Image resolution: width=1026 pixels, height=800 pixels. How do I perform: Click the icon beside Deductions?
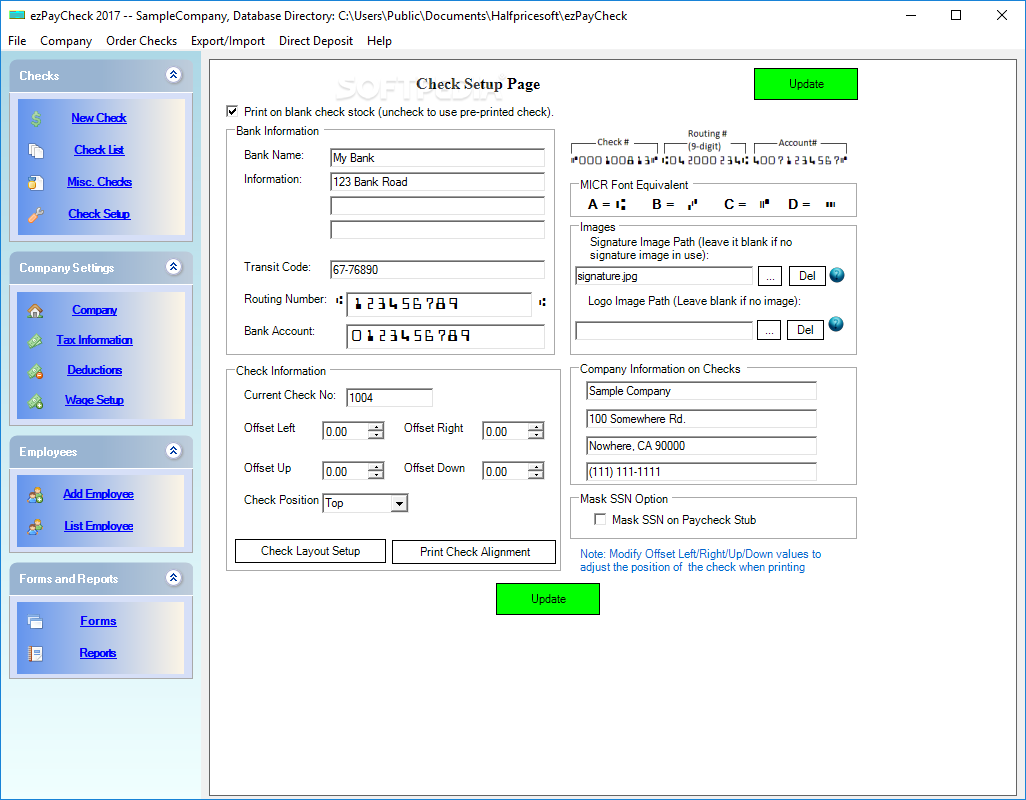[36, 371]
